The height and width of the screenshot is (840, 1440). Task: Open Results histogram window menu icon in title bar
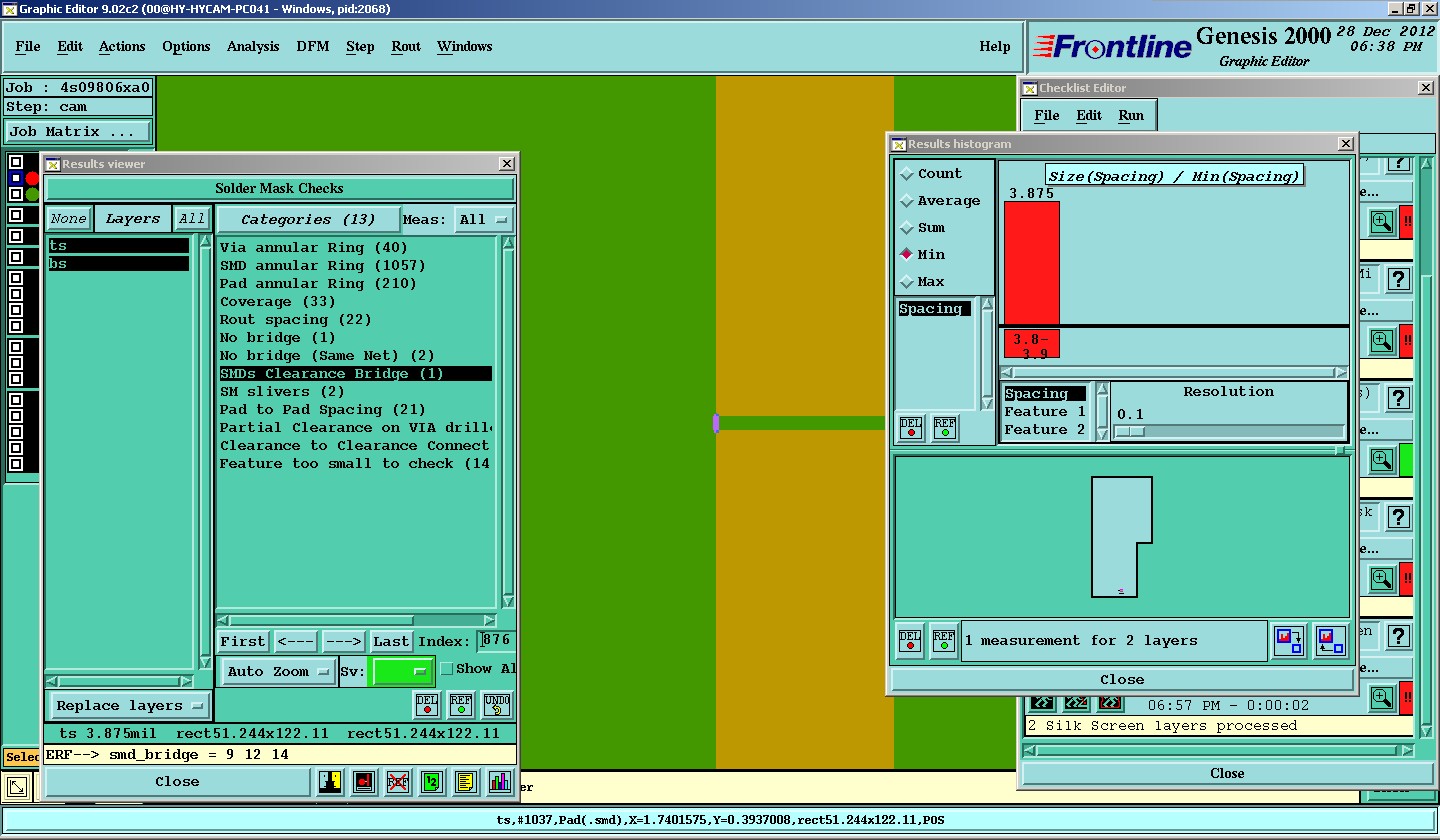[898, 144]
